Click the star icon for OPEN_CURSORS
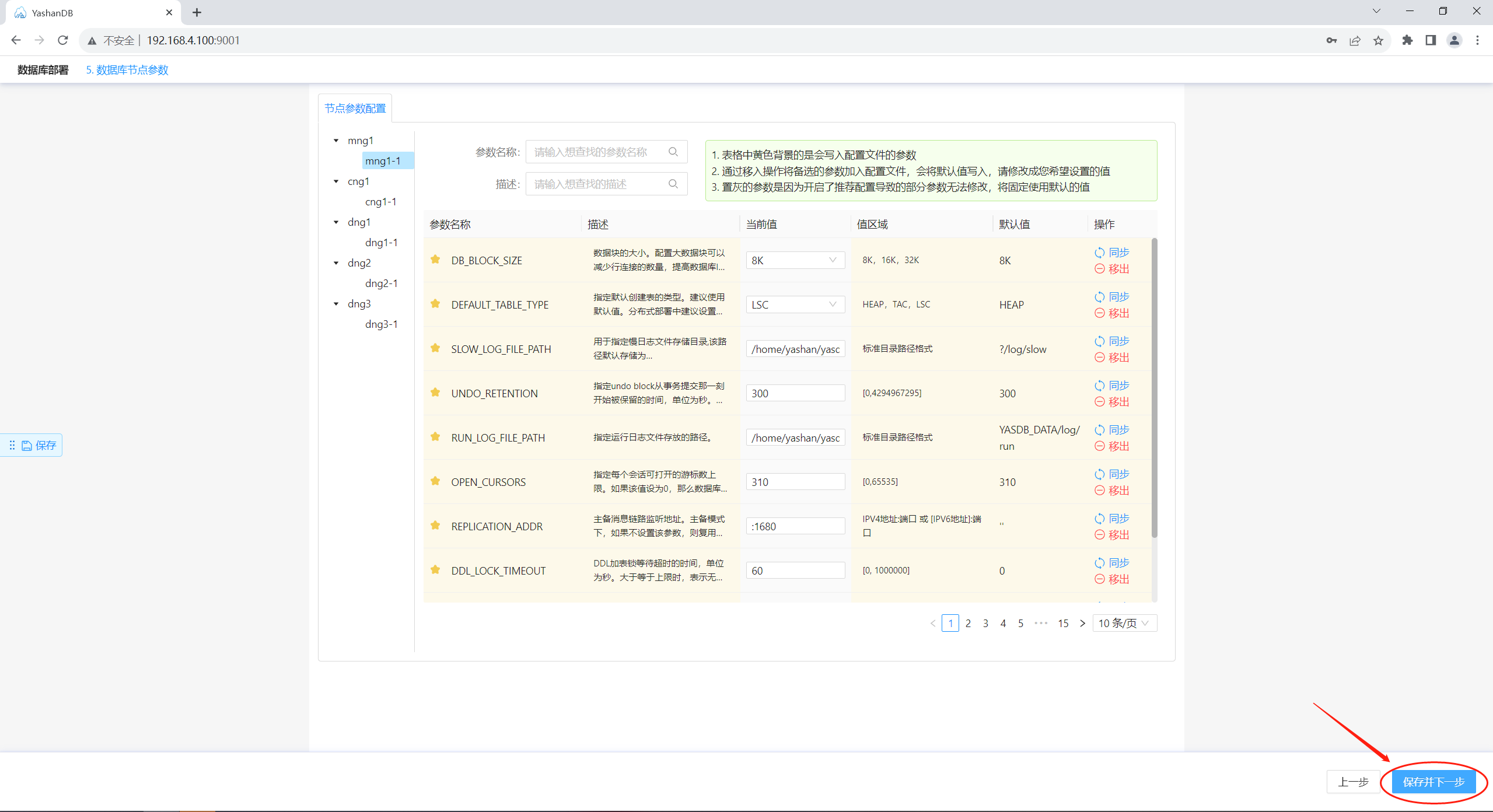The width and height of the screenshot is (1493, 812). click(x=435, y=481)
